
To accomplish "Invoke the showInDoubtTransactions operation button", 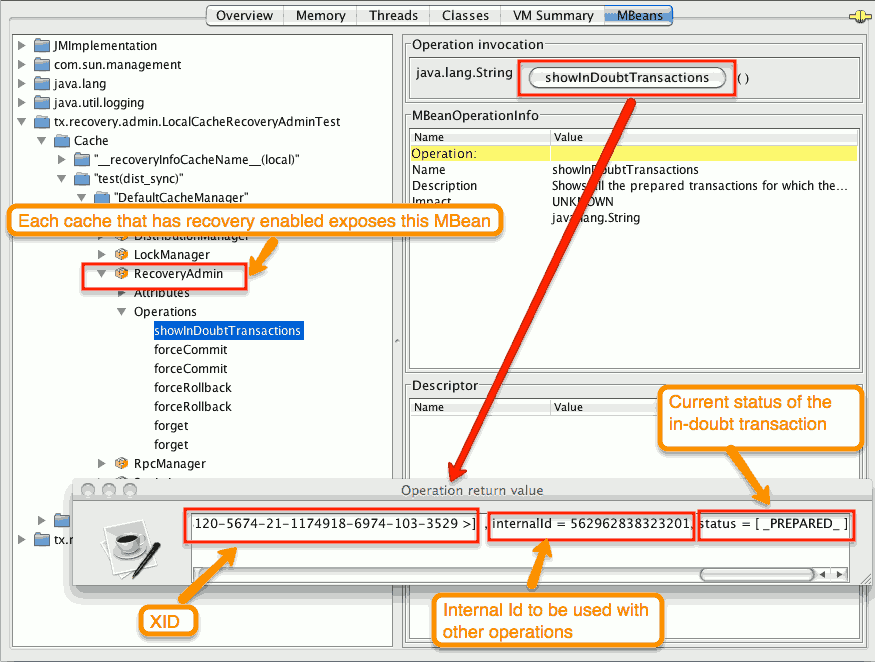I will pos(627,78).
